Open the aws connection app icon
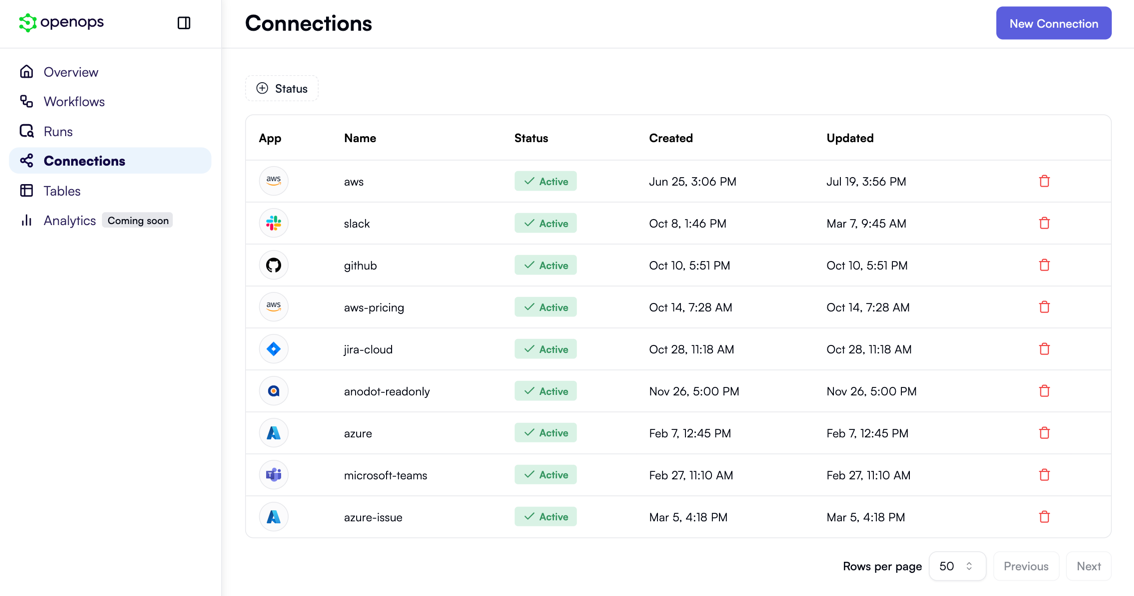Viewport: 1134px width, 596px height. coord(273,181)
